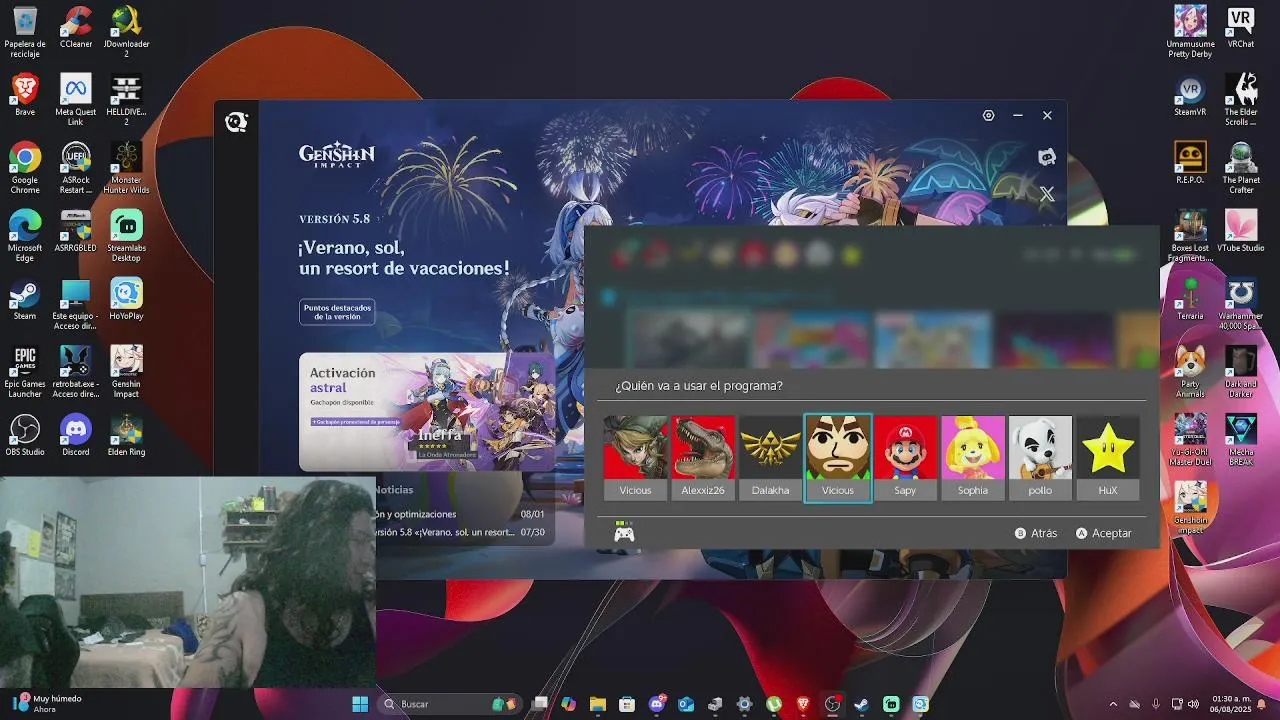Image resolution: width=1280 pixels, height=720 pixels.
Task: Open Outlook from the taskbar
Action: coord(686,704)
